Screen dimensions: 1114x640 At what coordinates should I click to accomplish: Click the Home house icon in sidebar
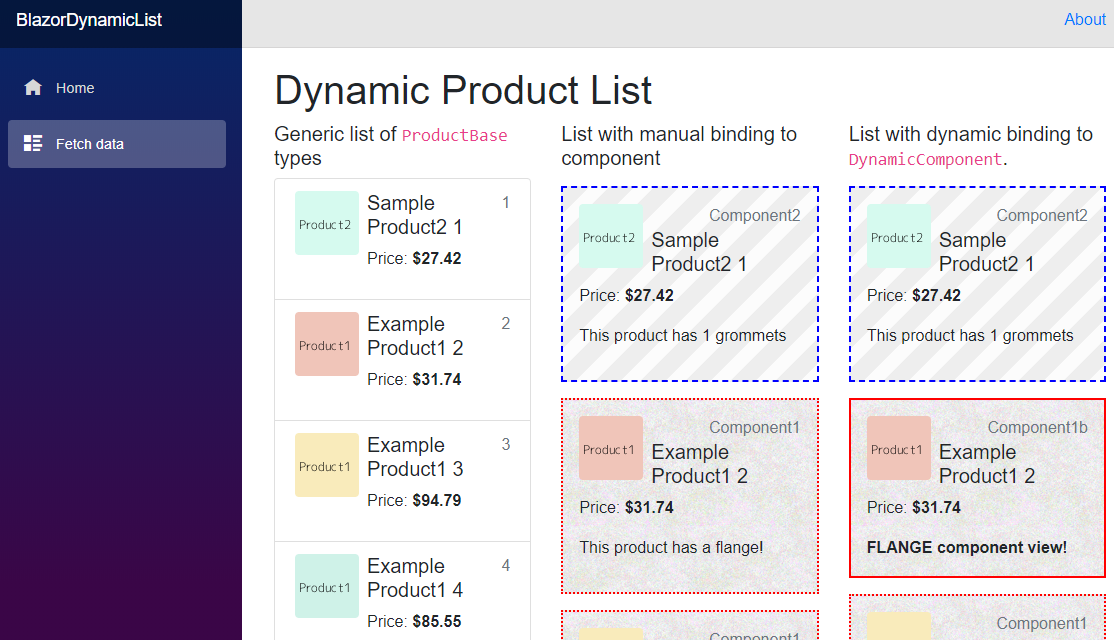point(33,87)
